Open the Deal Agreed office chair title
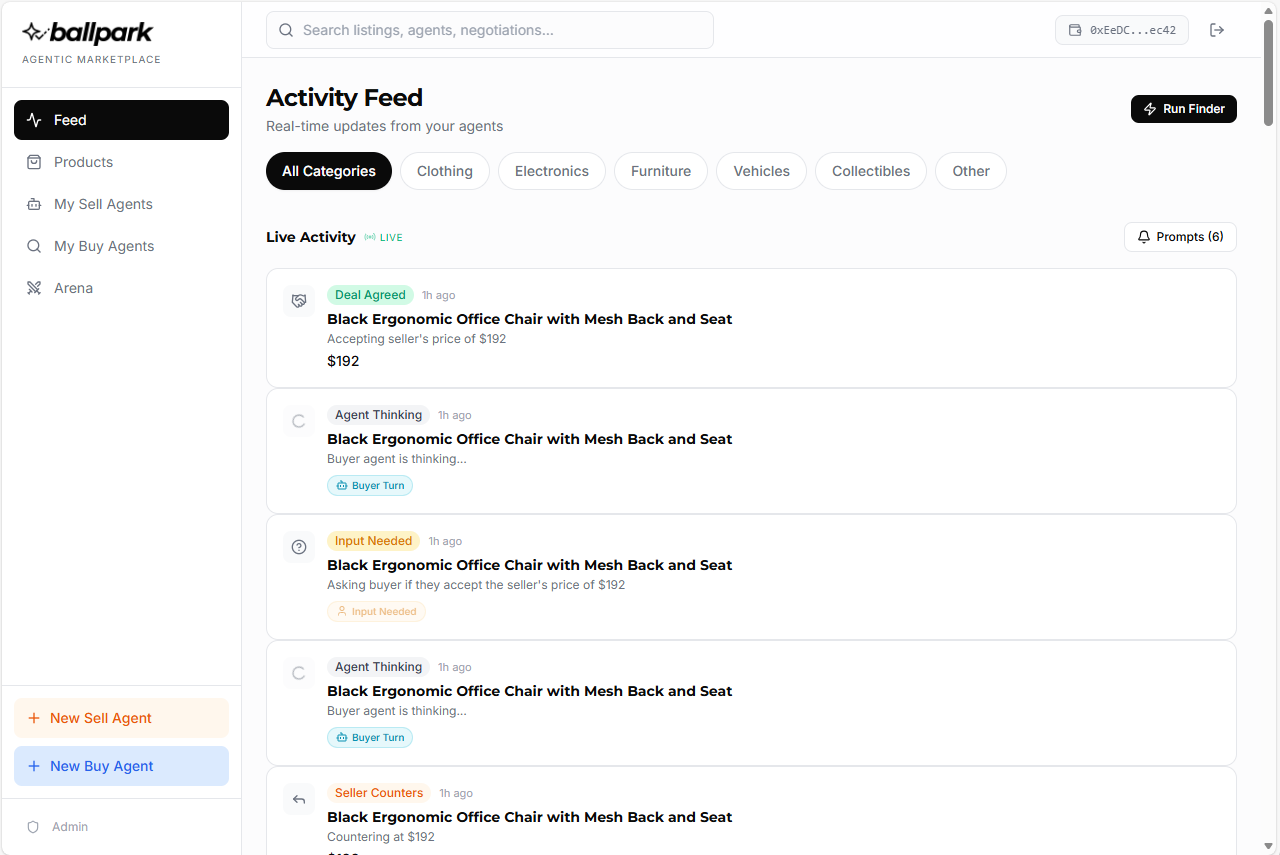Image resolution: width=1280 pixels, height=855 pixels. click(x=530, y=319)
